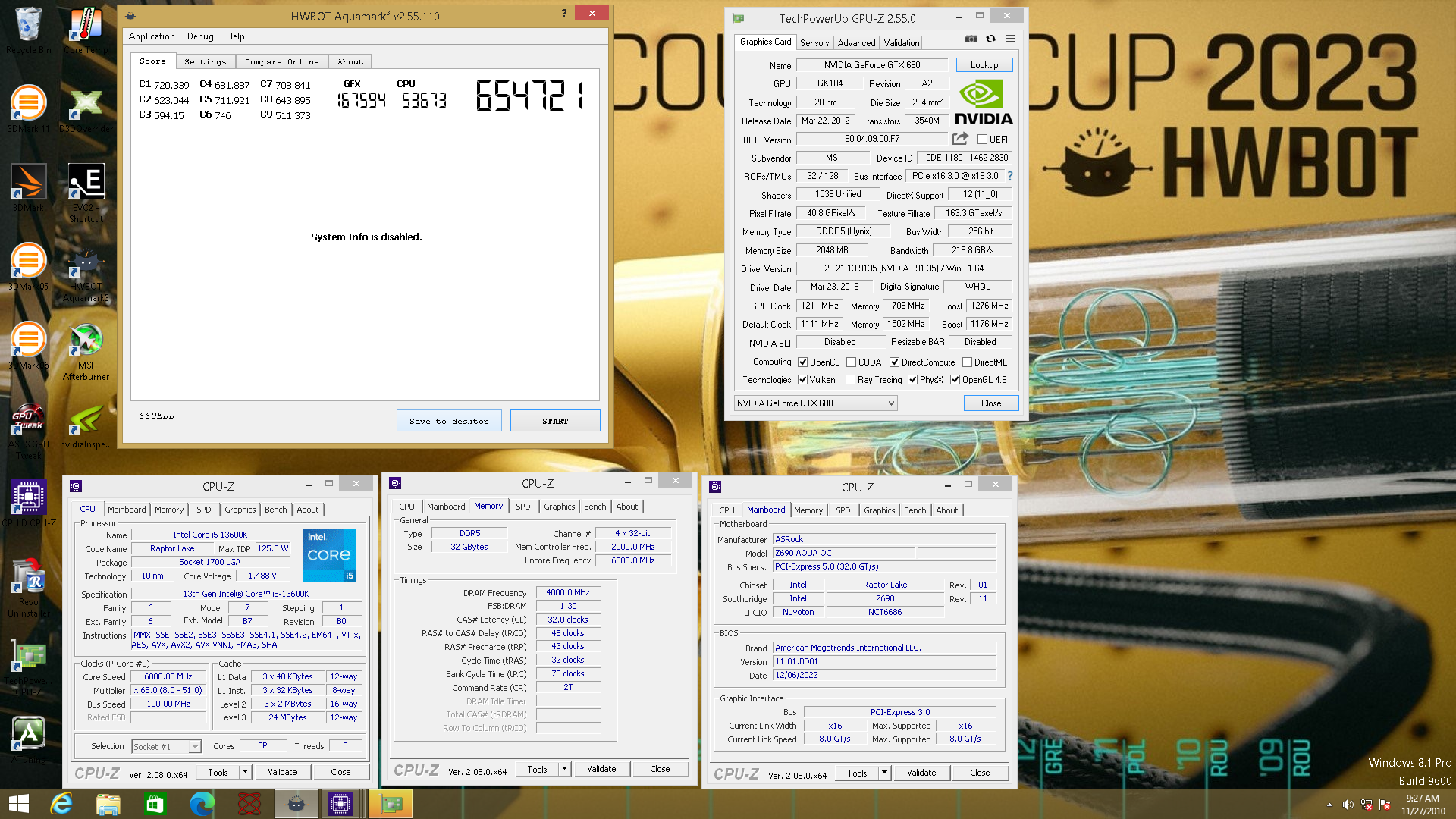This screenshot has width=1456, height=819.
Task: Take GPU-Z screenshot with camera icon
Action: click(x=971, y=39)
